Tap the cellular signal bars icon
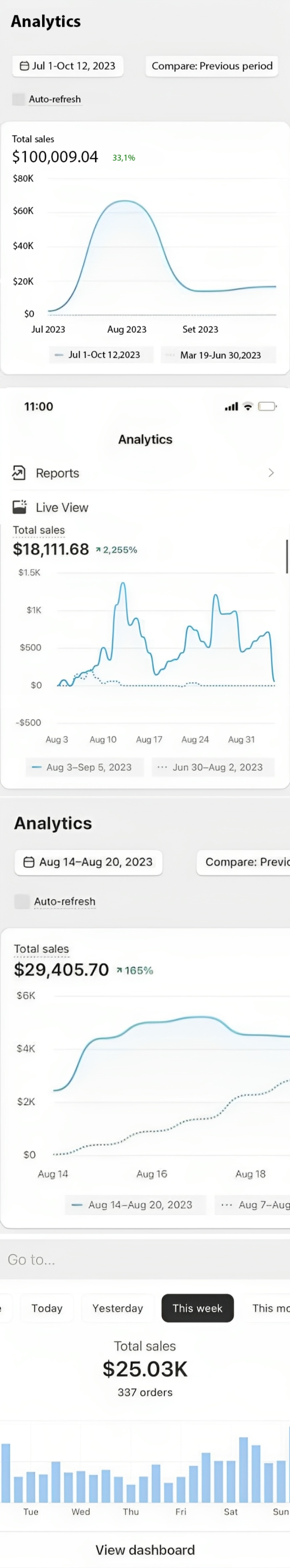The width and height of the screenshot is (290, 1568). pyautogui.click(x=232, y=406)
